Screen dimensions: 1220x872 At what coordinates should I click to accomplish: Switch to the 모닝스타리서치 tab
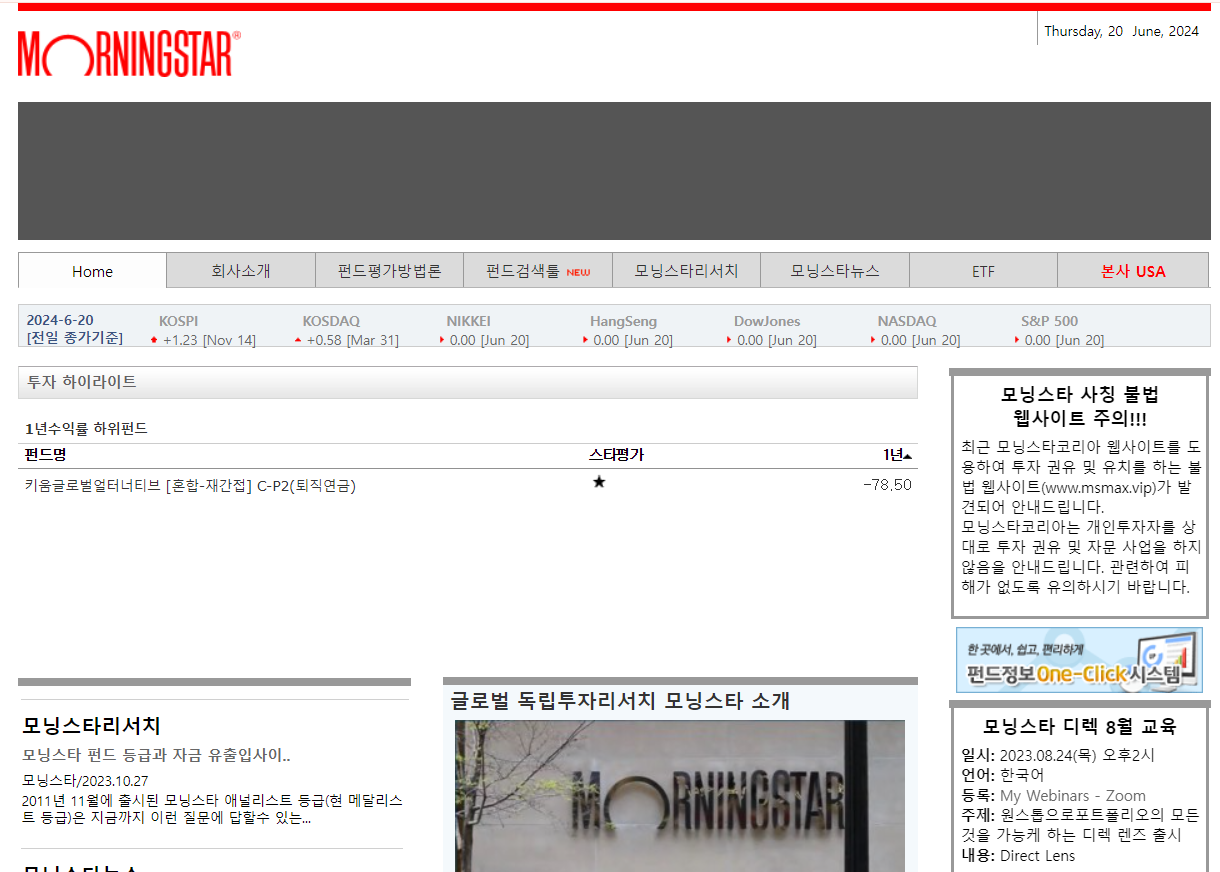(686, 270)
